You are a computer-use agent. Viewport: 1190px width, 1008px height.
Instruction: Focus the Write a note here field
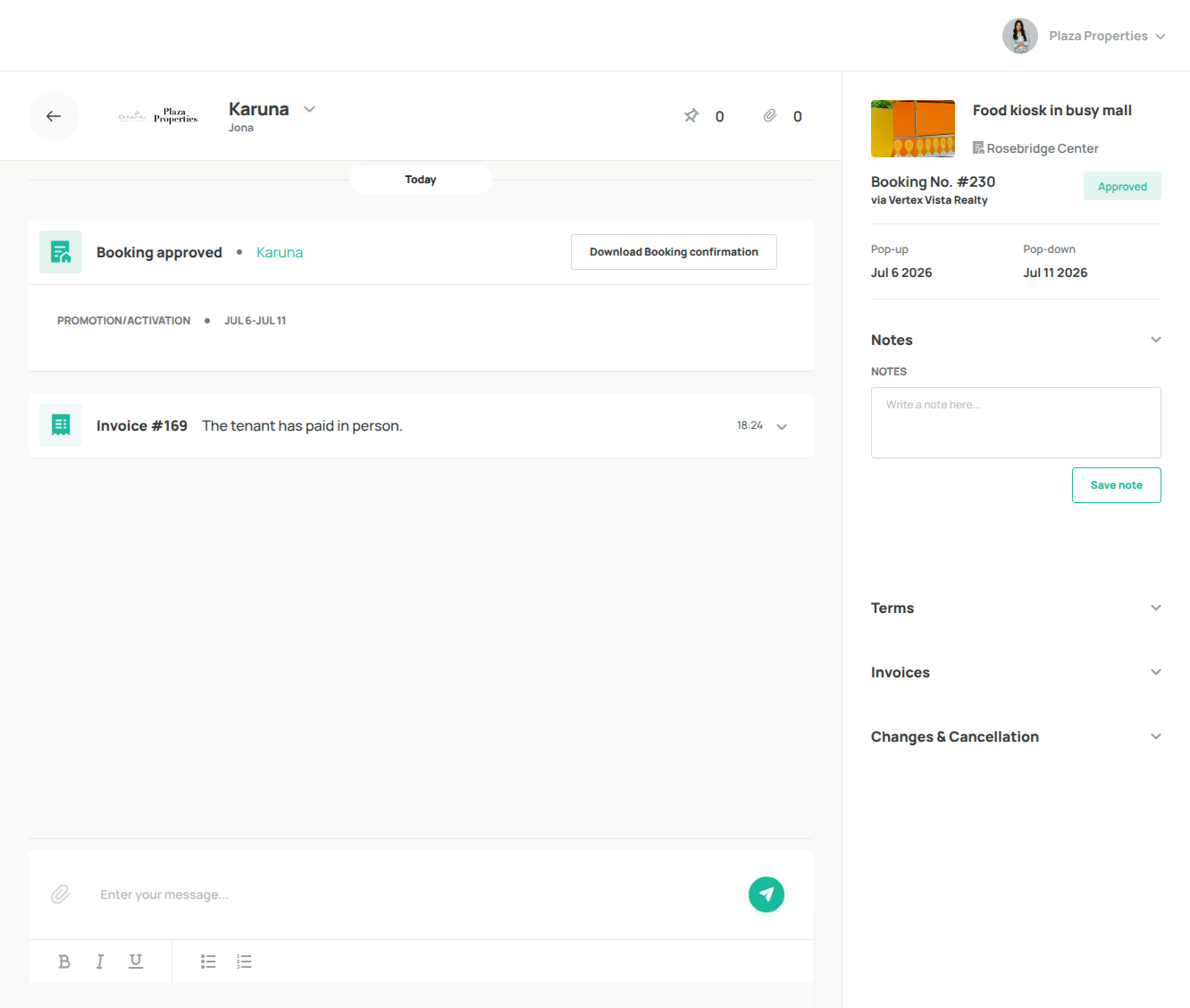1016,423
